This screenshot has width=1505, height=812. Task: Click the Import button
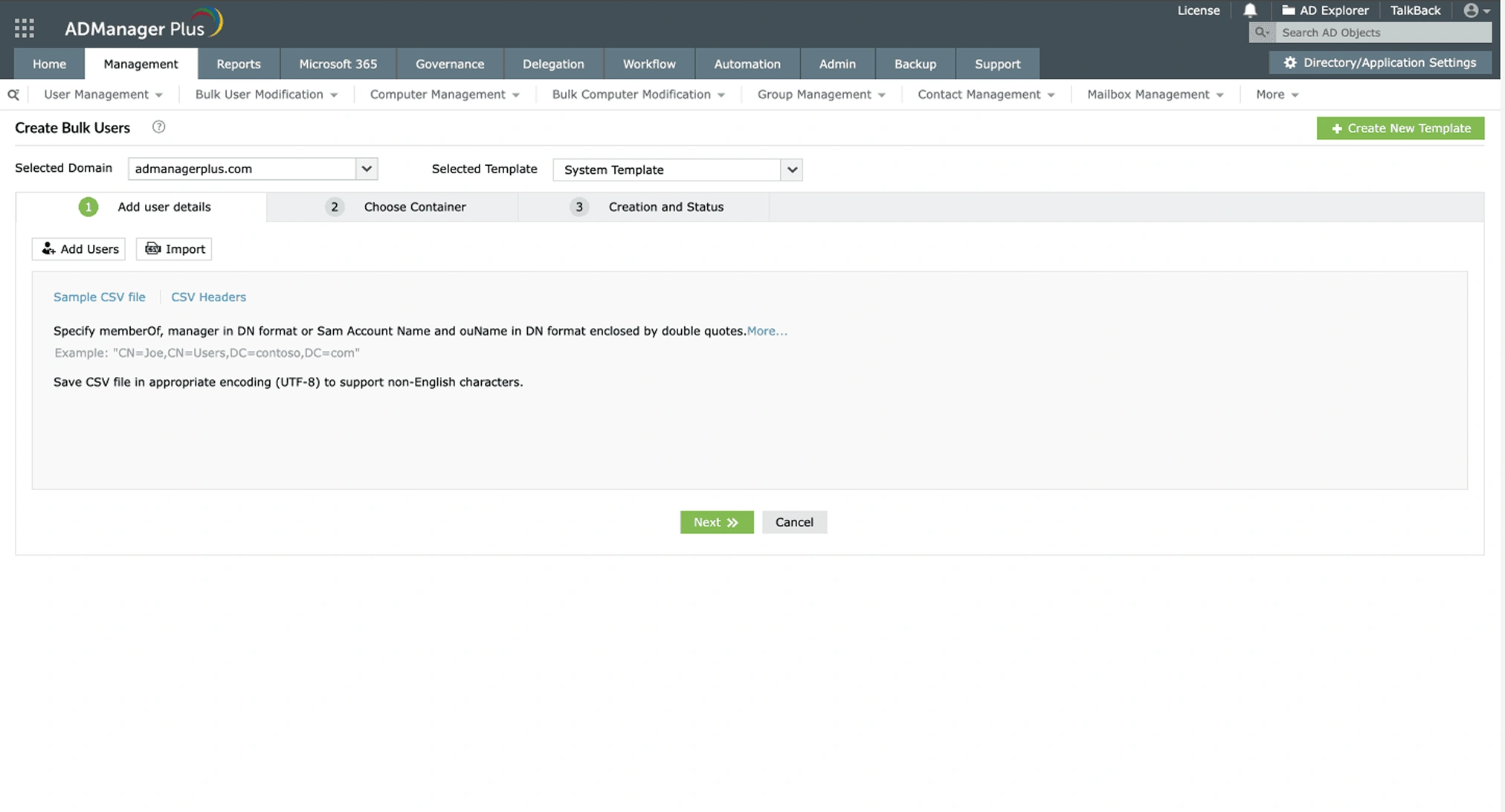point(174,249)
